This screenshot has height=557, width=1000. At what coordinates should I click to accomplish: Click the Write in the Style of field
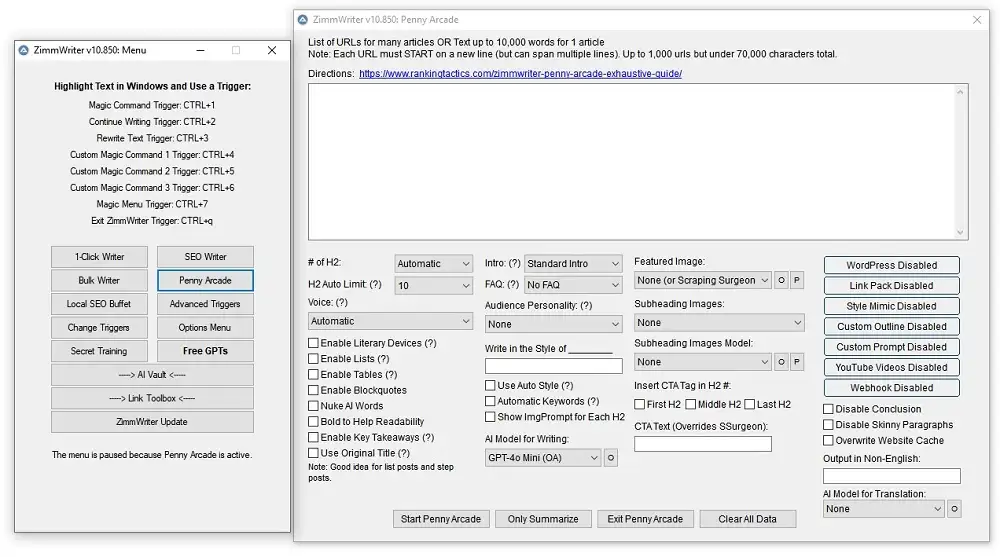click(x=553, y=366)
